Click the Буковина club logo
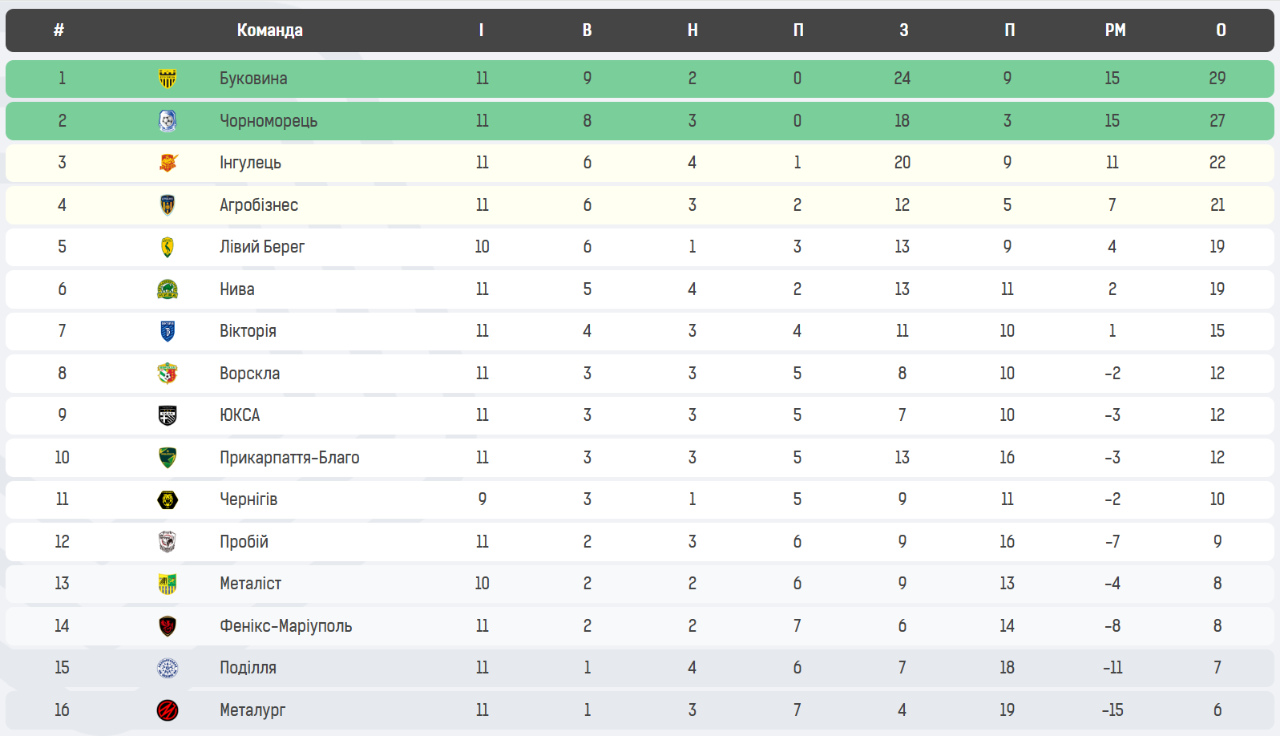 click(168, 79)
